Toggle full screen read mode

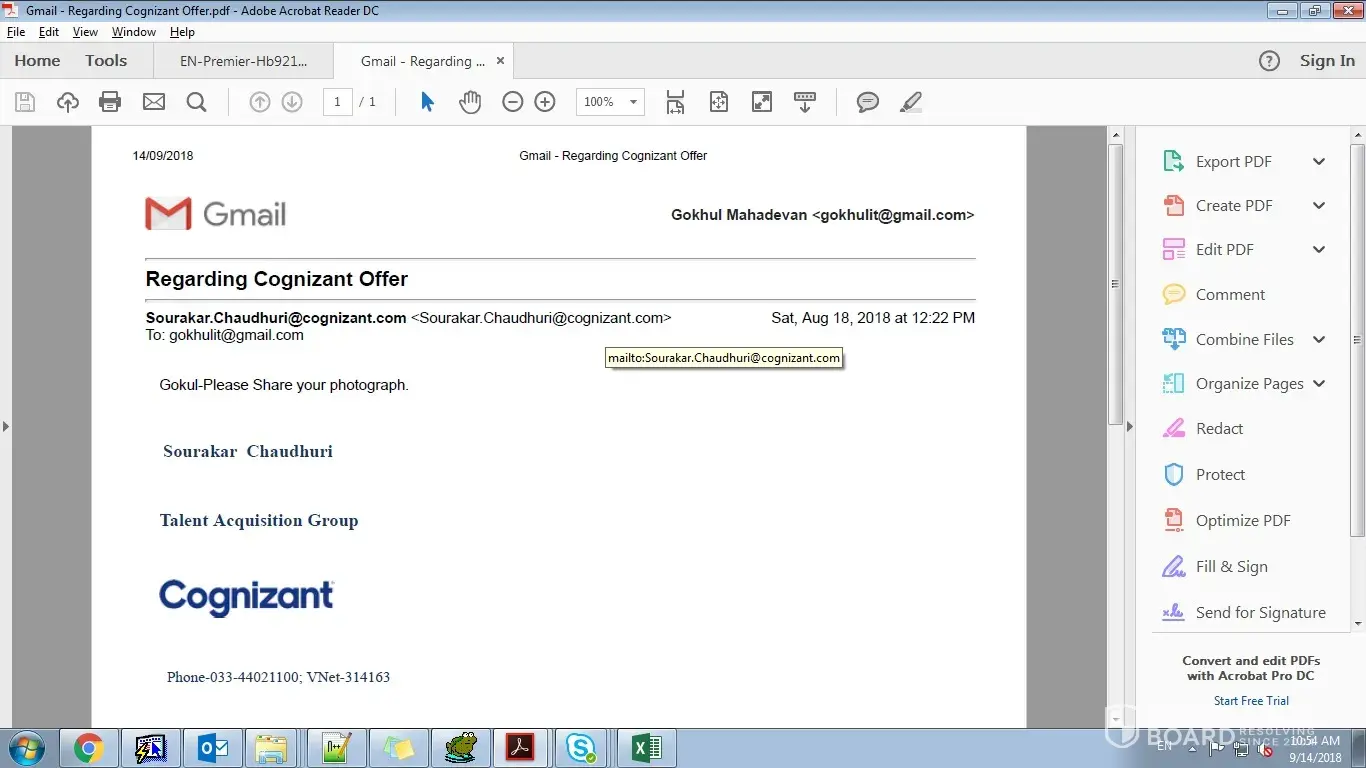(762, 102)
